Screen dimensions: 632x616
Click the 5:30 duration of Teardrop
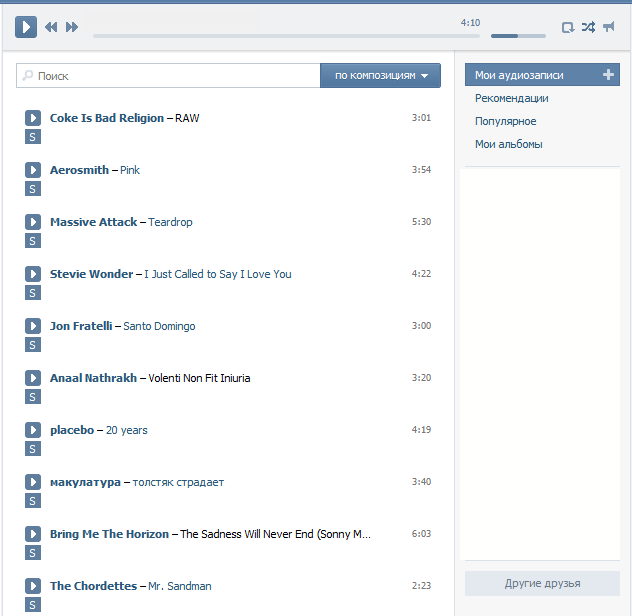click(421, 222)
